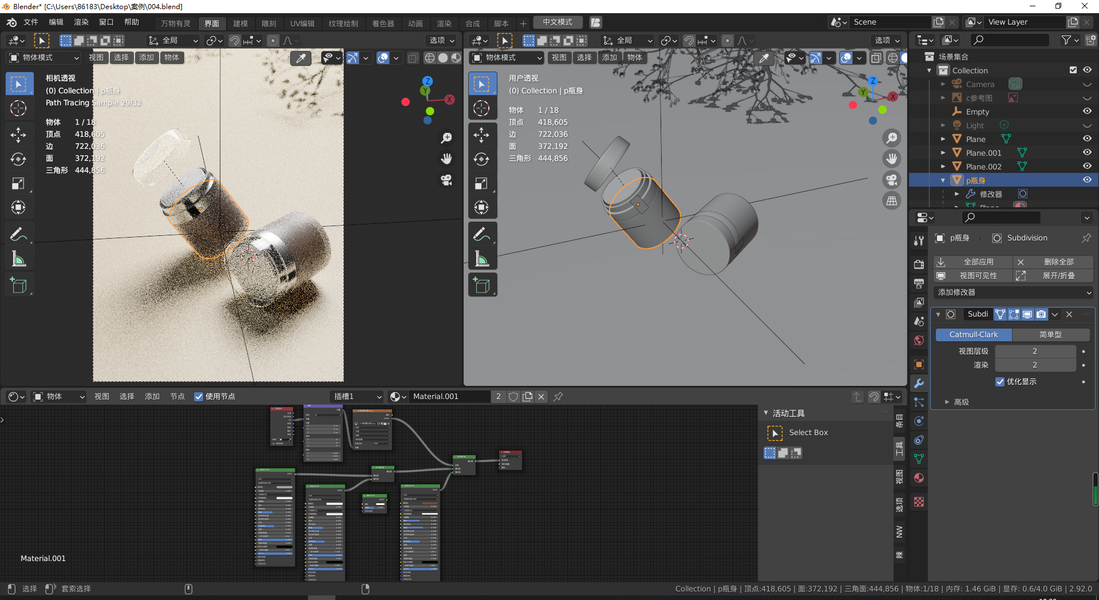
Task: Toggle Collection exclude checkbox in outliner
Action: point(1073,70)
